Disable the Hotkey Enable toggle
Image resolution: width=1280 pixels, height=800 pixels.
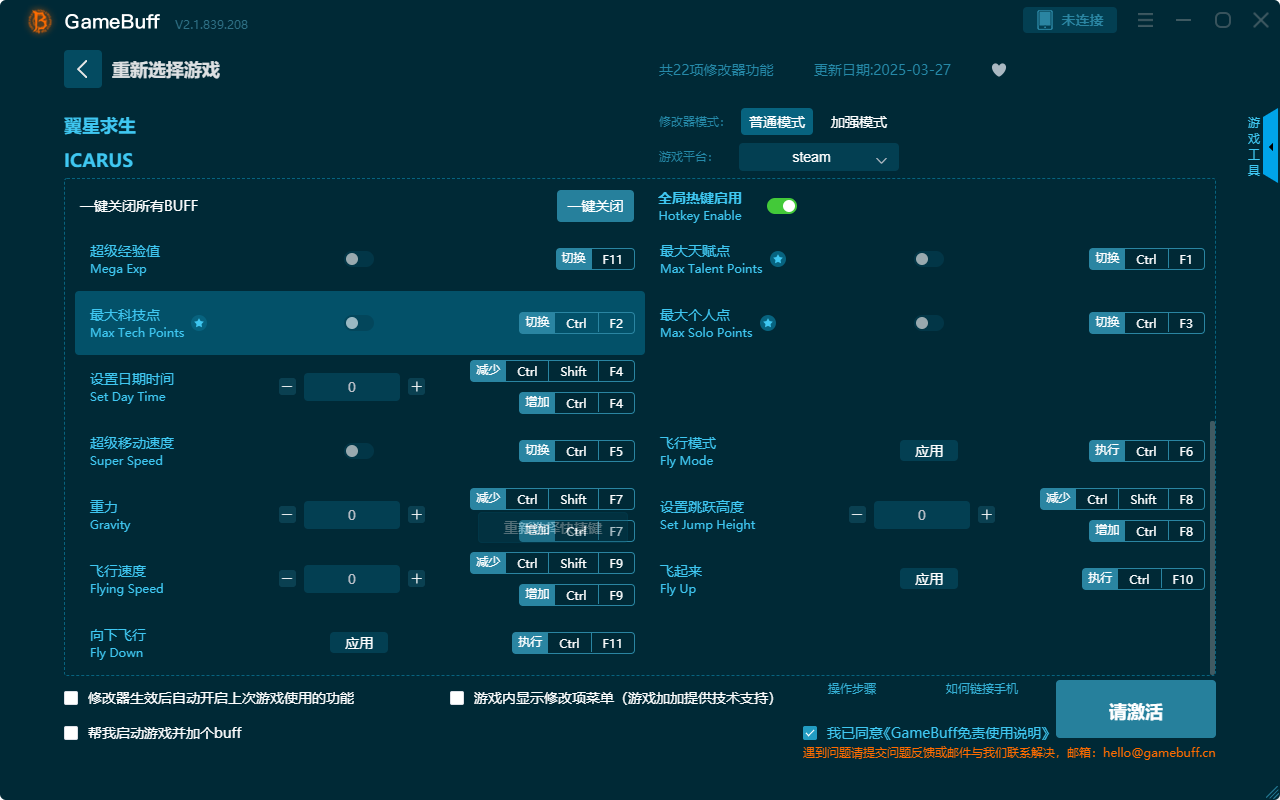pos(781,205)
